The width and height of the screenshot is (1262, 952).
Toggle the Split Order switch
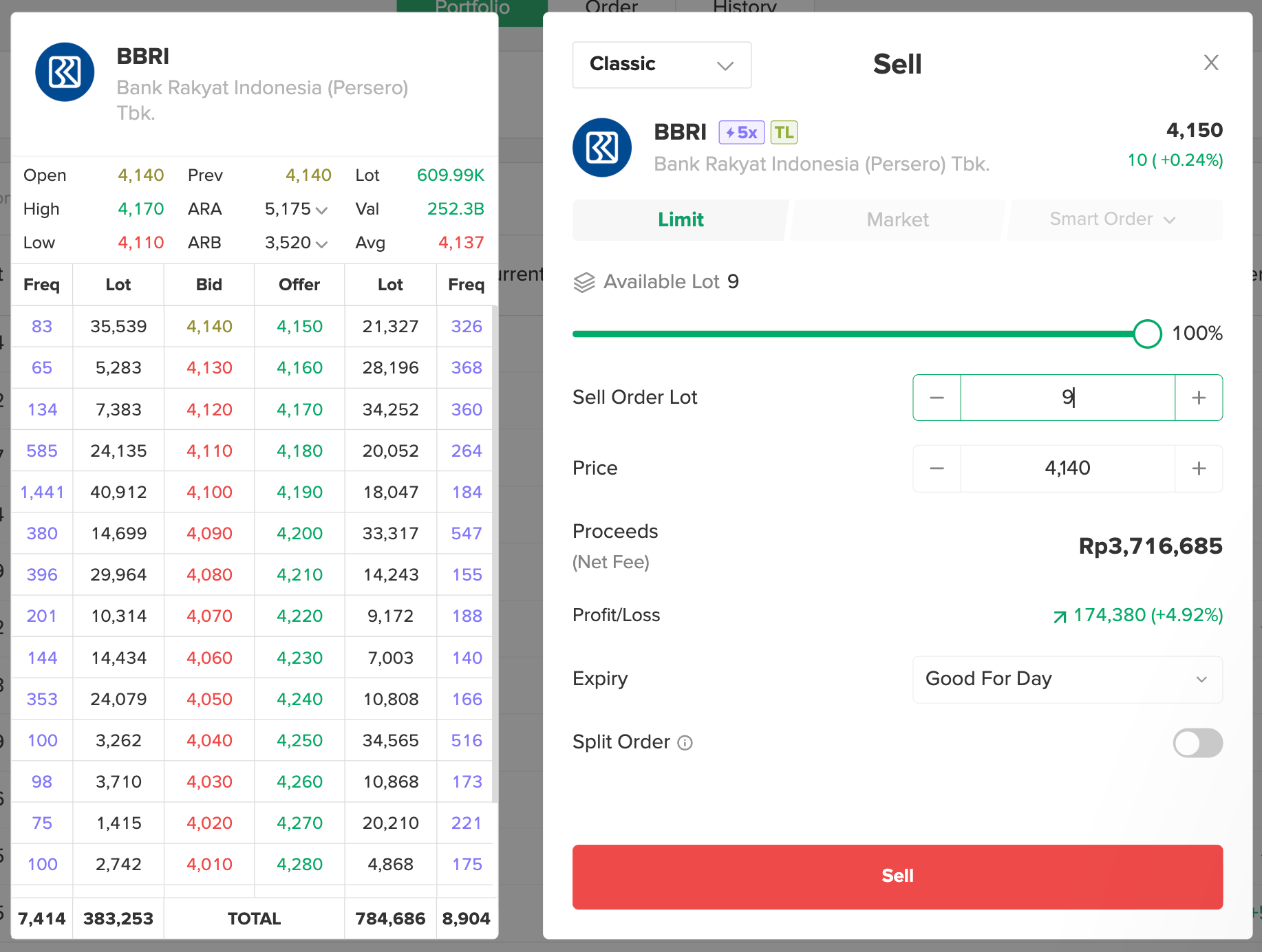tap(1198, 743)
